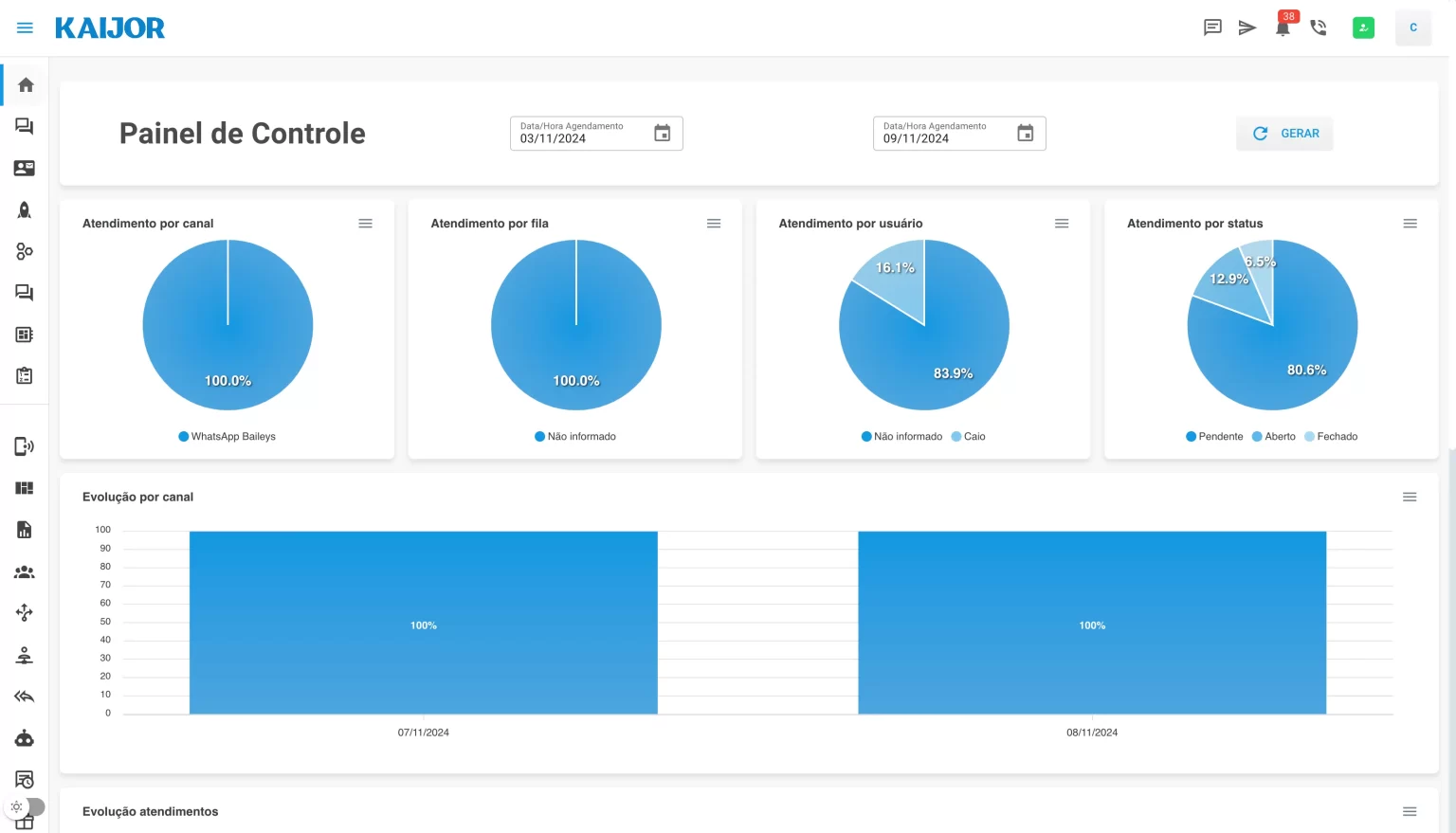Click the green user status icon
Screen dimensions: 1456x833
coord(1363,27)
